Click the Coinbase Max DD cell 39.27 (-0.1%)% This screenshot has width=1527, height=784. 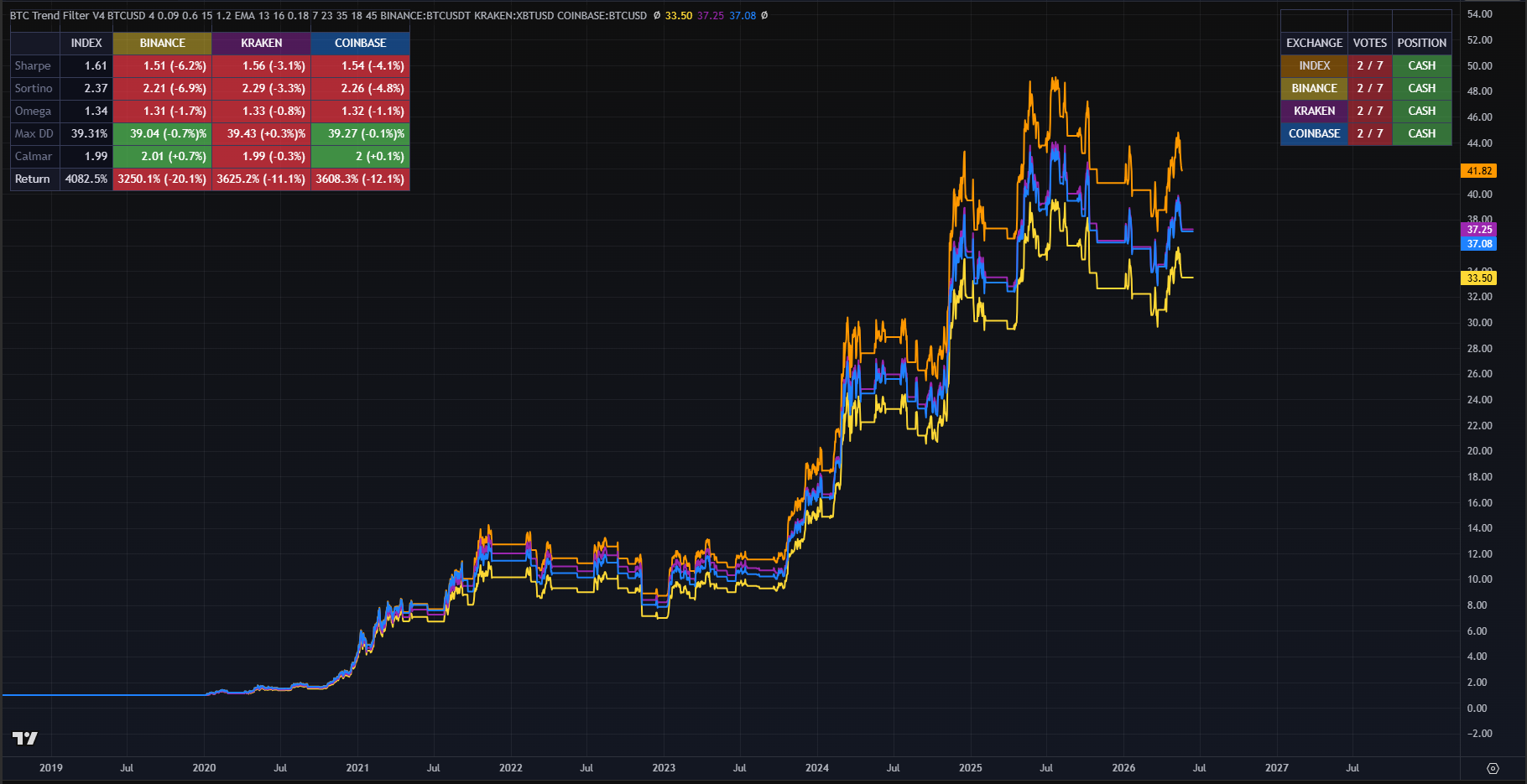pos(361,133)
